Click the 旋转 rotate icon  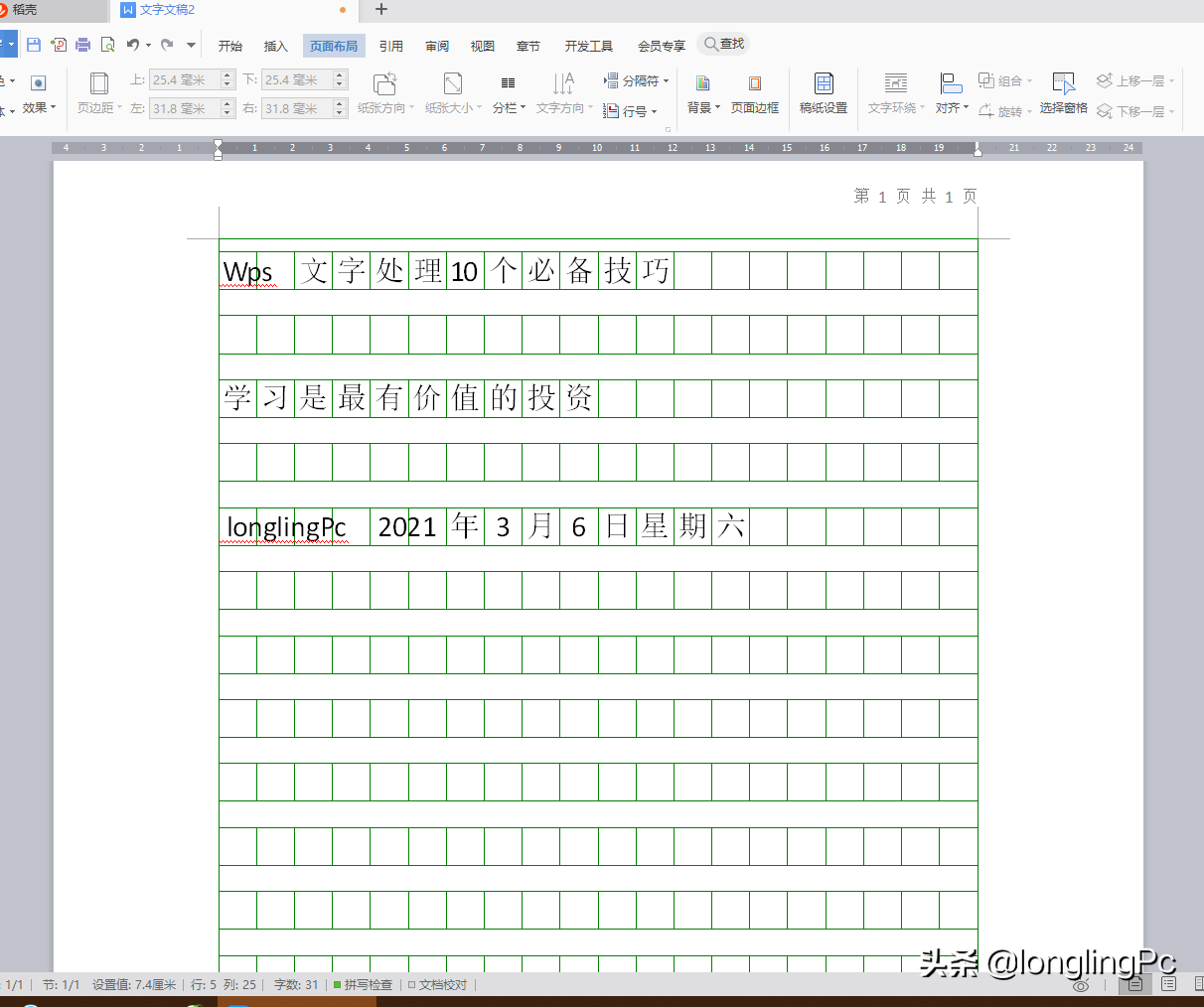click(x=986, y=111)
